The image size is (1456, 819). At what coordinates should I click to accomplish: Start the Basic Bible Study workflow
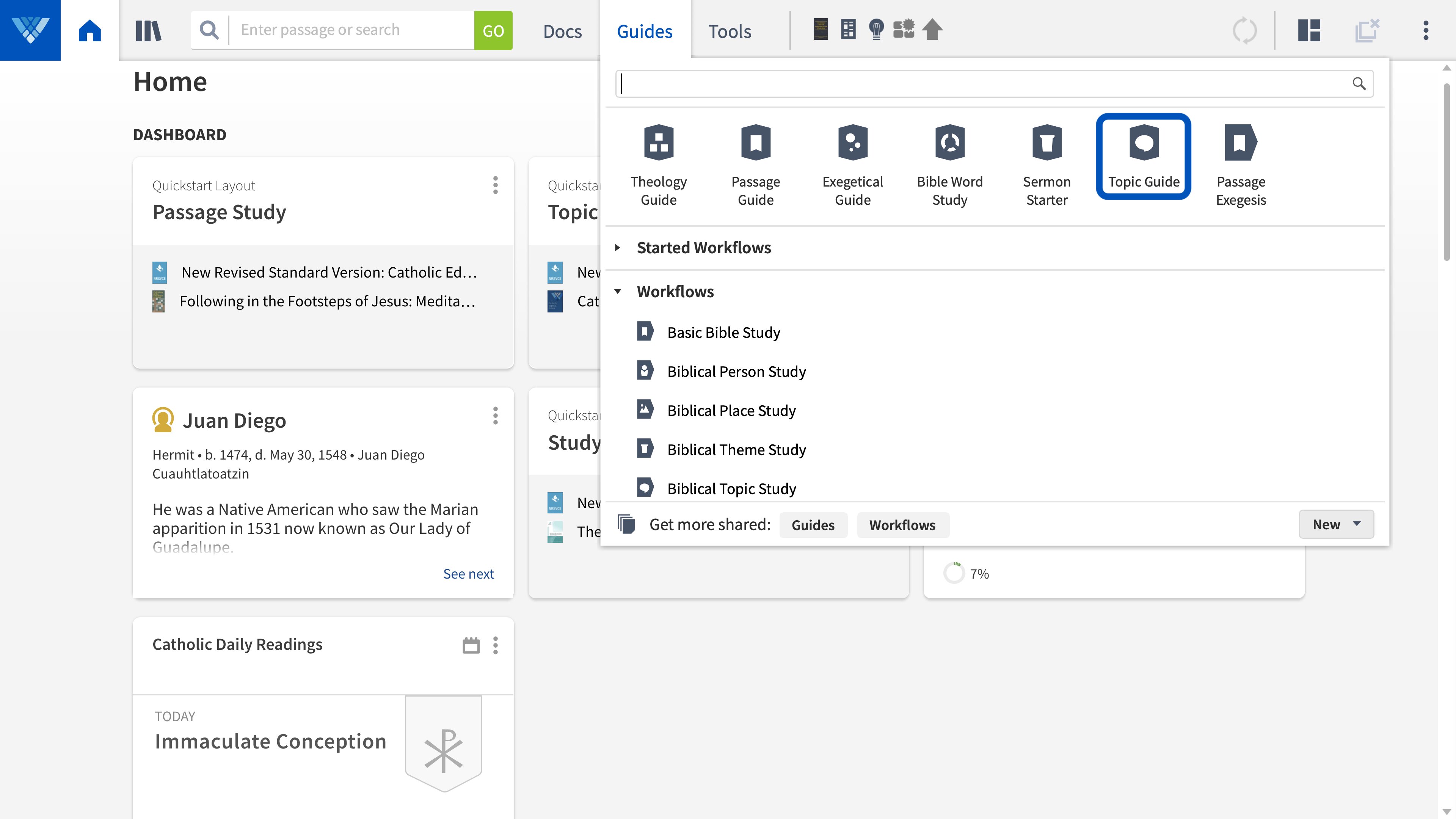point(708,333)
